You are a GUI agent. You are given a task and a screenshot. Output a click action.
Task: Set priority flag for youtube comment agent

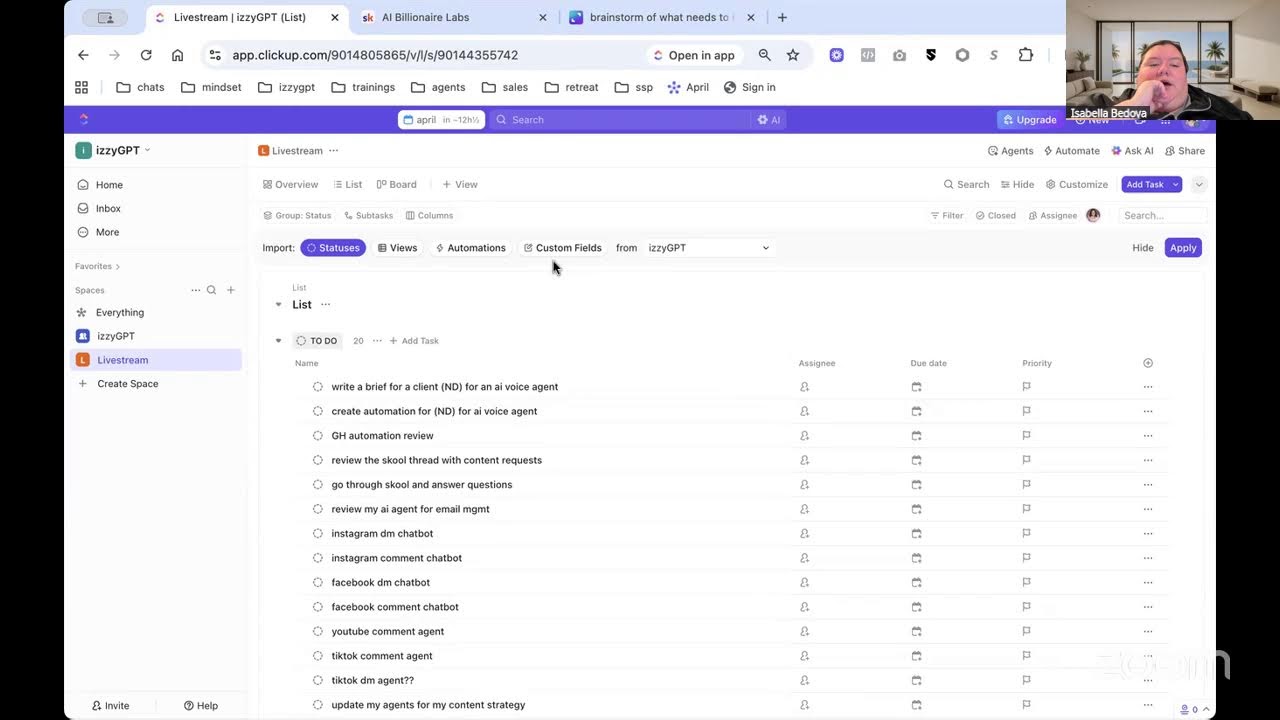point(1026,632)
